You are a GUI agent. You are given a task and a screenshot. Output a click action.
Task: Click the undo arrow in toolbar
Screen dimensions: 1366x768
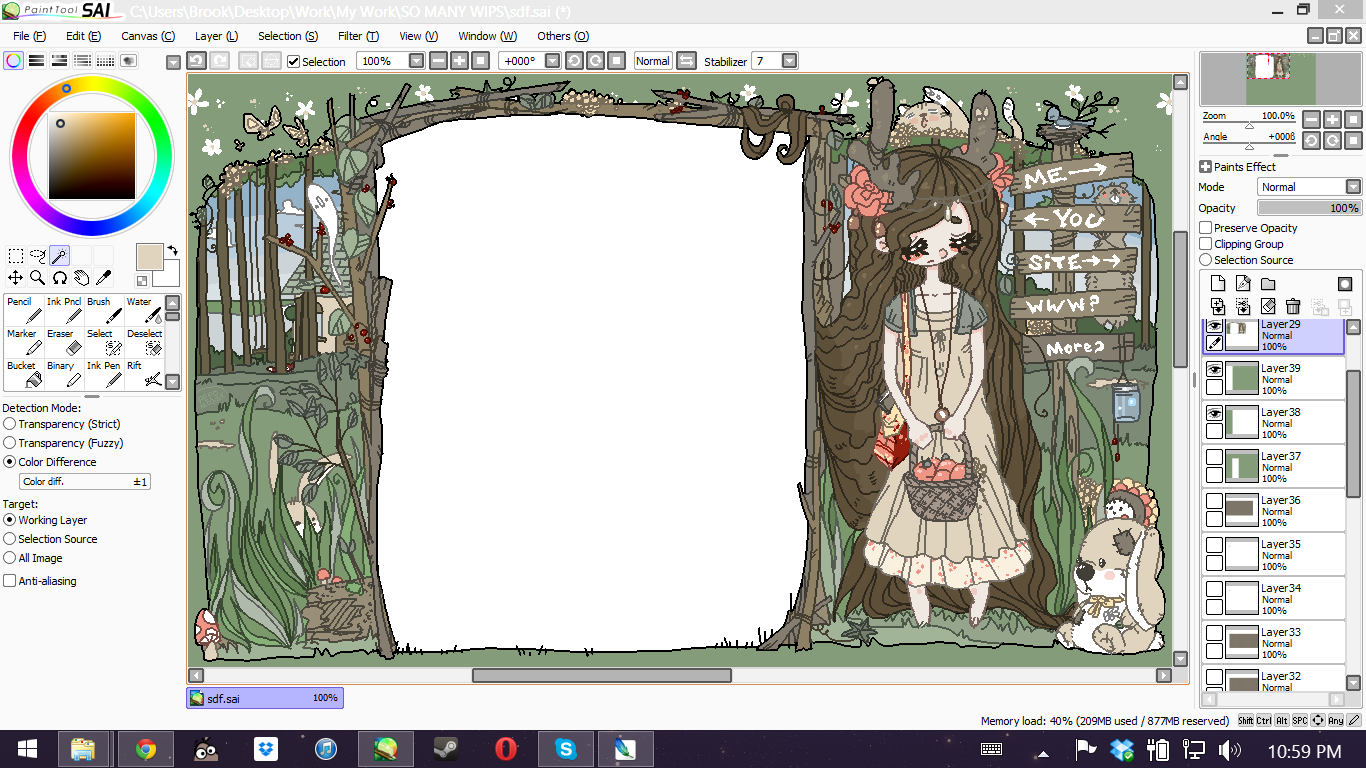pyautogui.click(x=197, y=61)
